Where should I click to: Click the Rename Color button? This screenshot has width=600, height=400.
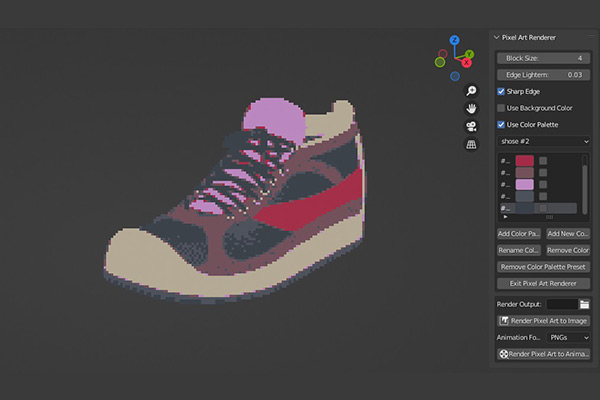(519, 250)
